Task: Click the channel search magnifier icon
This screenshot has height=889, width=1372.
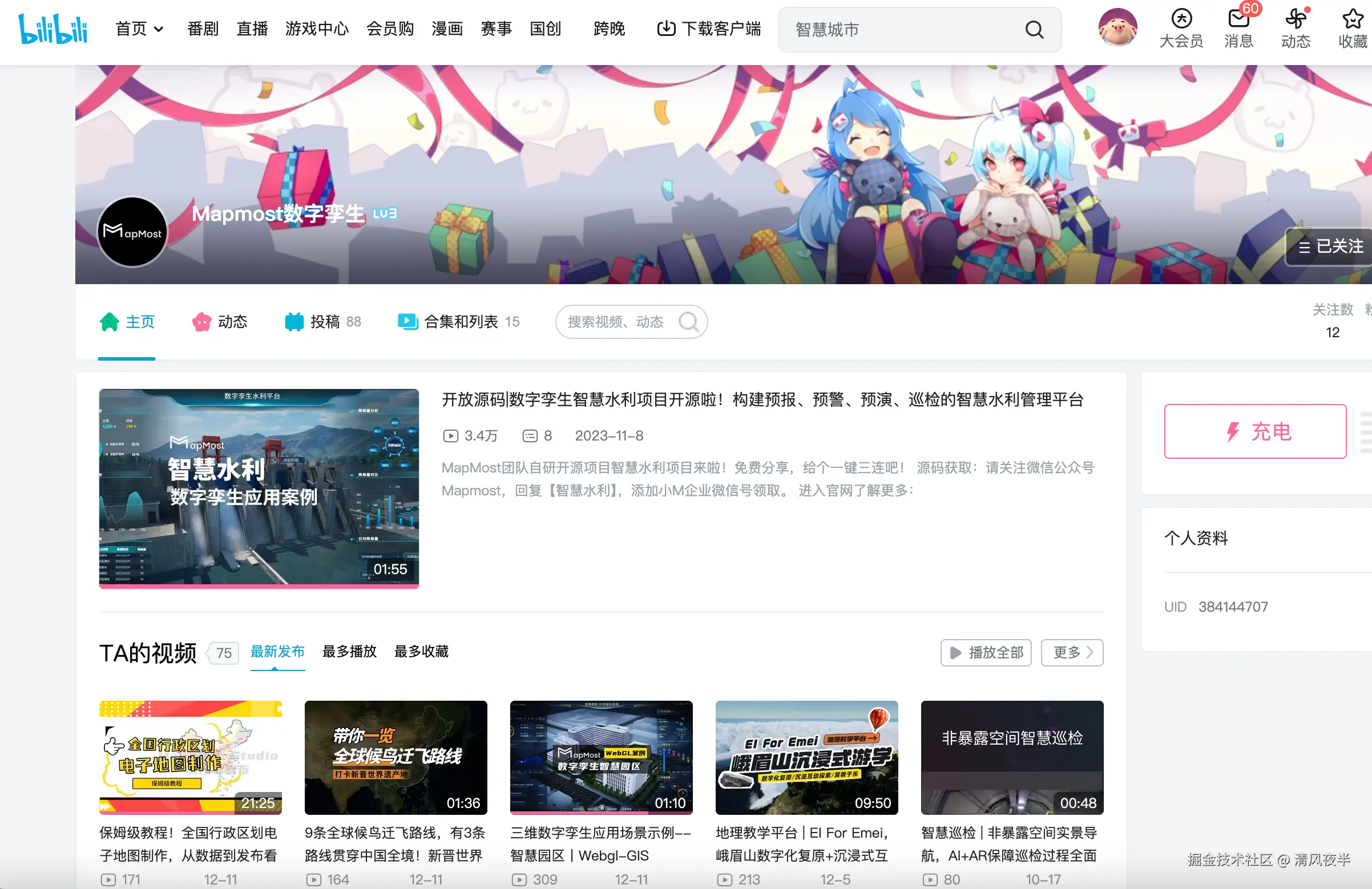Action: [688, 322]
